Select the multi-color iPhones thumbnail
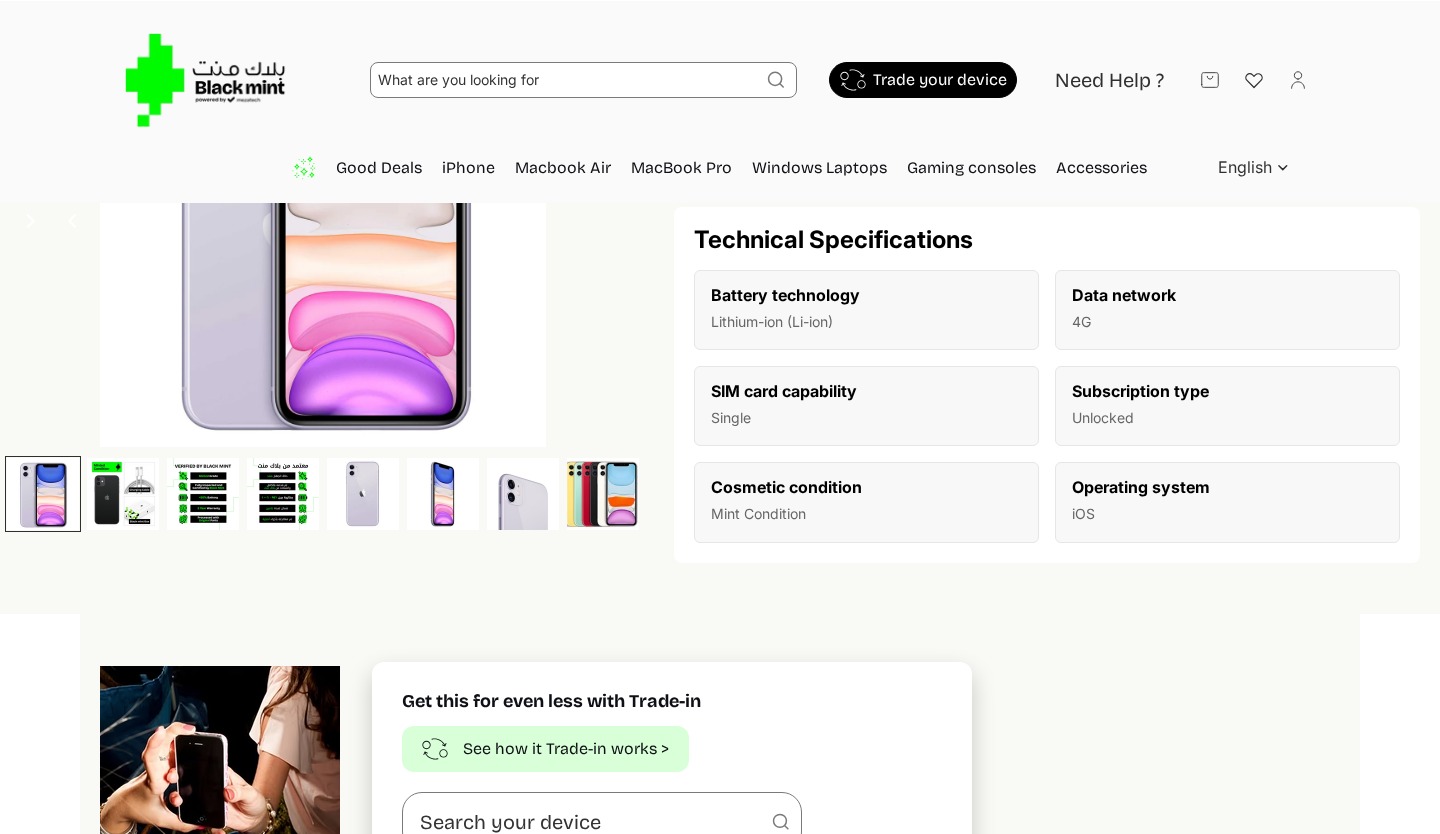Image resolution: width=1440 pixels, height=834 pixels. [x=603, y=494]
